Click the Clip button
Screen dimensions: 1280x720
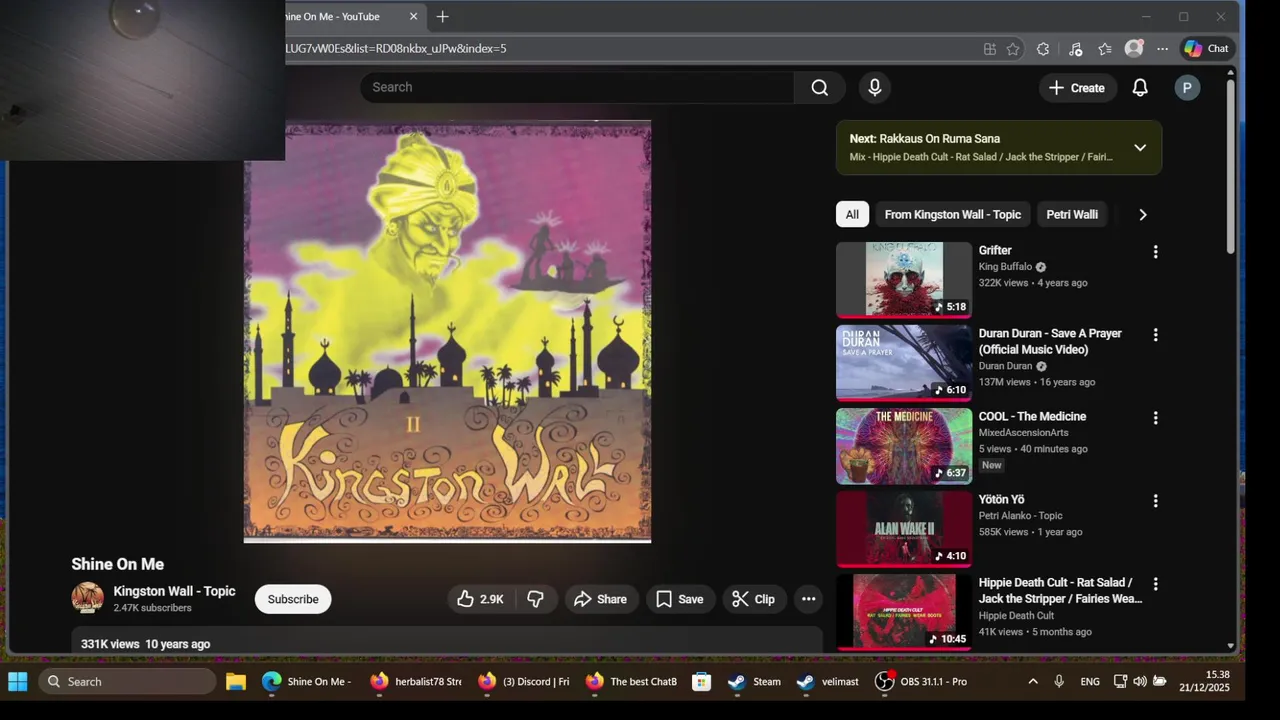[754, 599]
